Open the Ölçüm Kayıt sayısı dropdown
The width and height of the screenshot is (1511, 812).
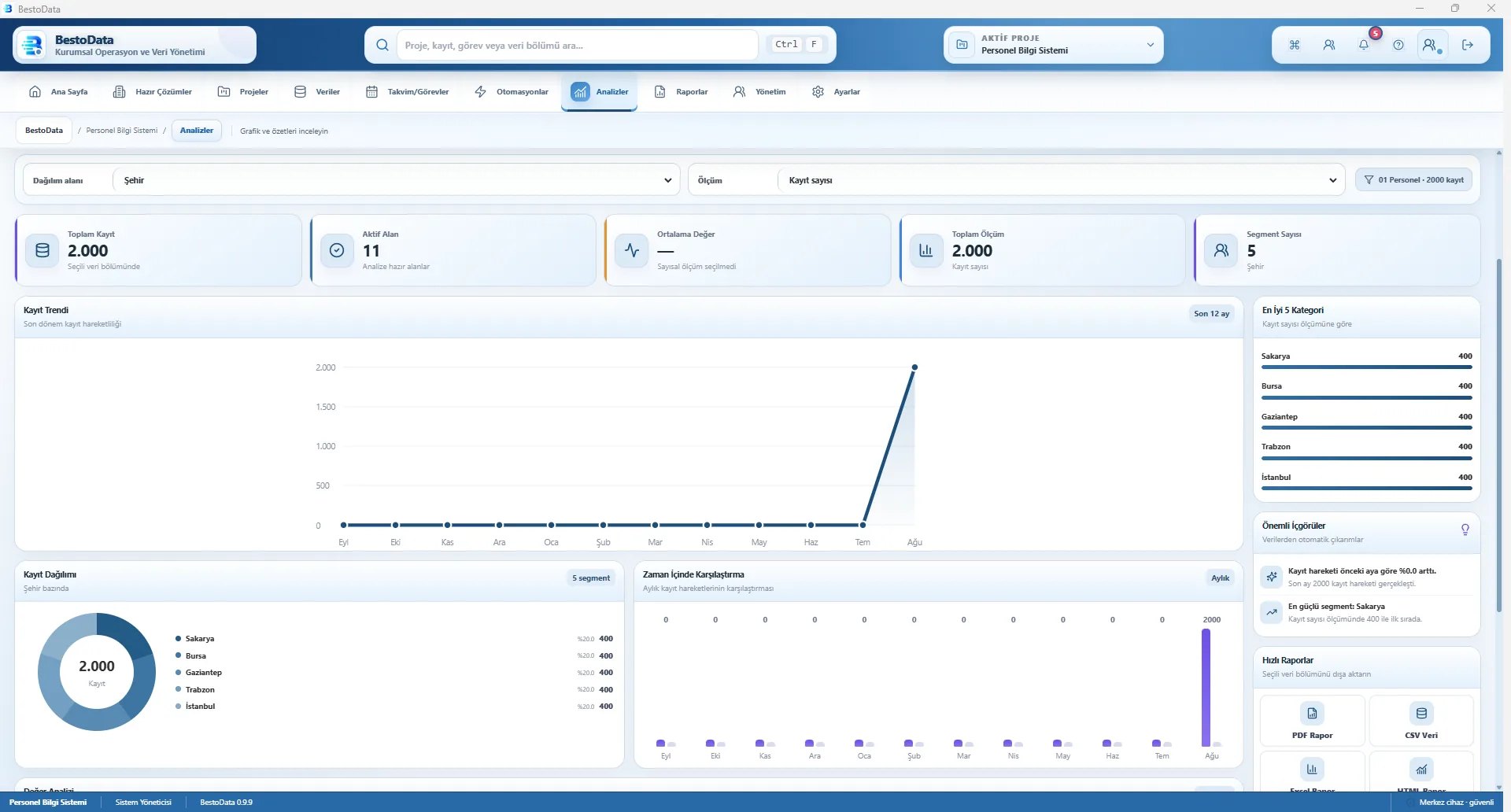(1060, 180)
